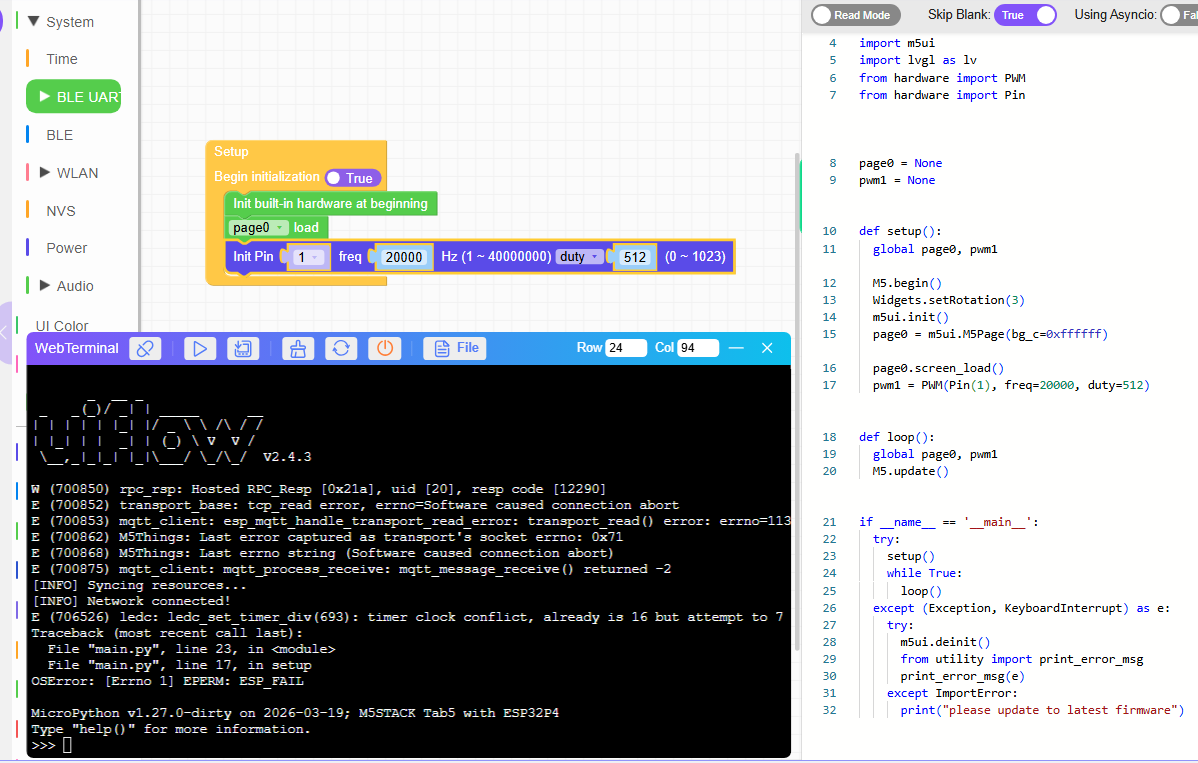Viewport: 1198px width, 763px height.
Task: Click the File button in WebTerminal
Action: [x=455, y=348]
